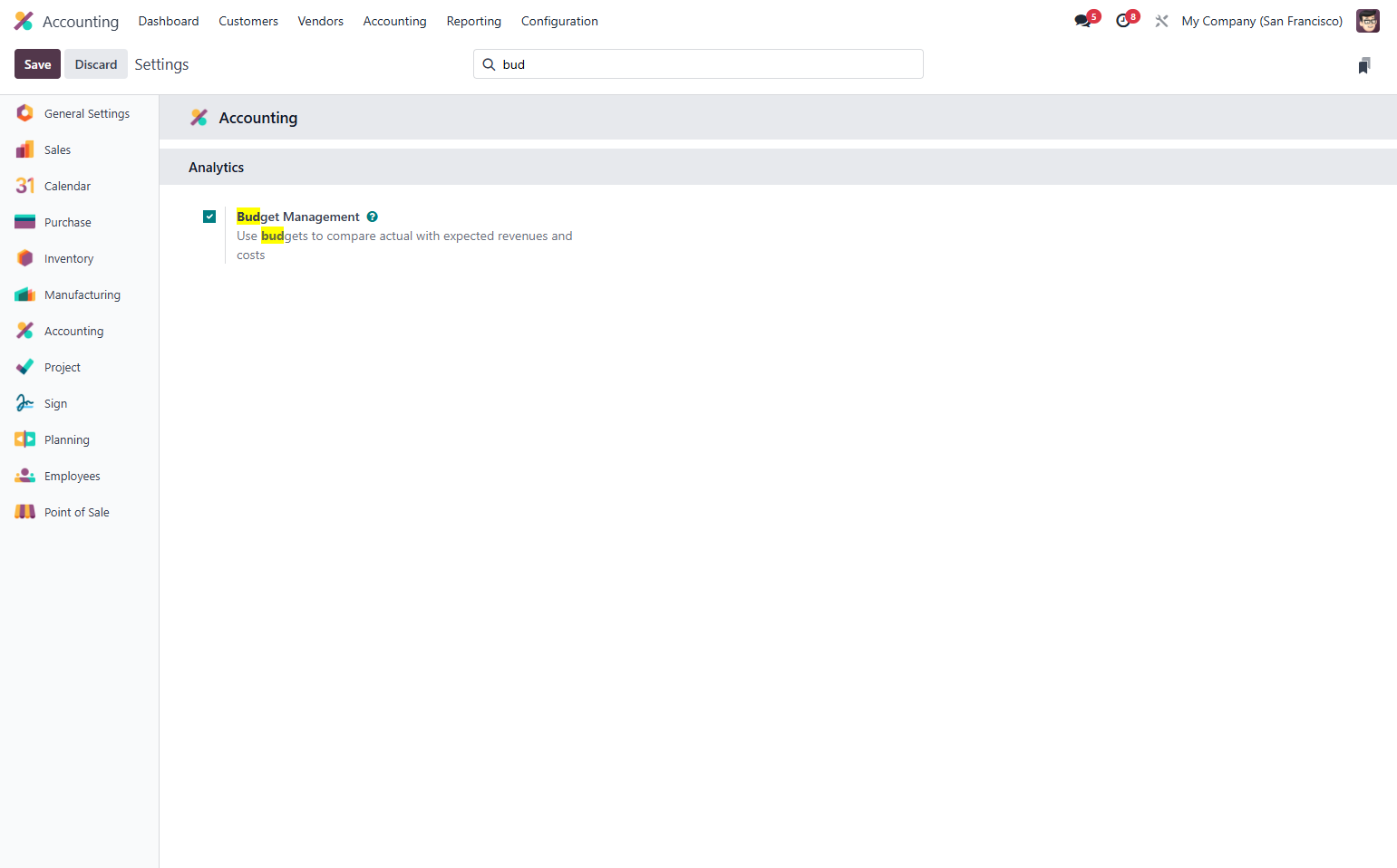Click the search magnifier icon

tap(489, 64)
